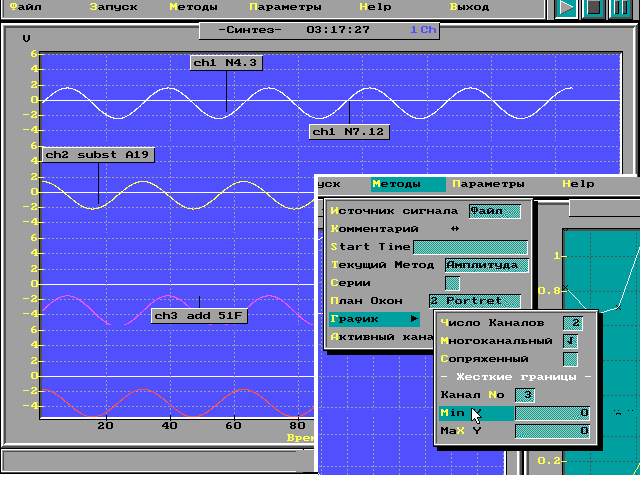Viewport: 640px width, 480px height.
Task: Open the Источник сигнала 'Файл' selector
Action: click(x=495, y=211)
